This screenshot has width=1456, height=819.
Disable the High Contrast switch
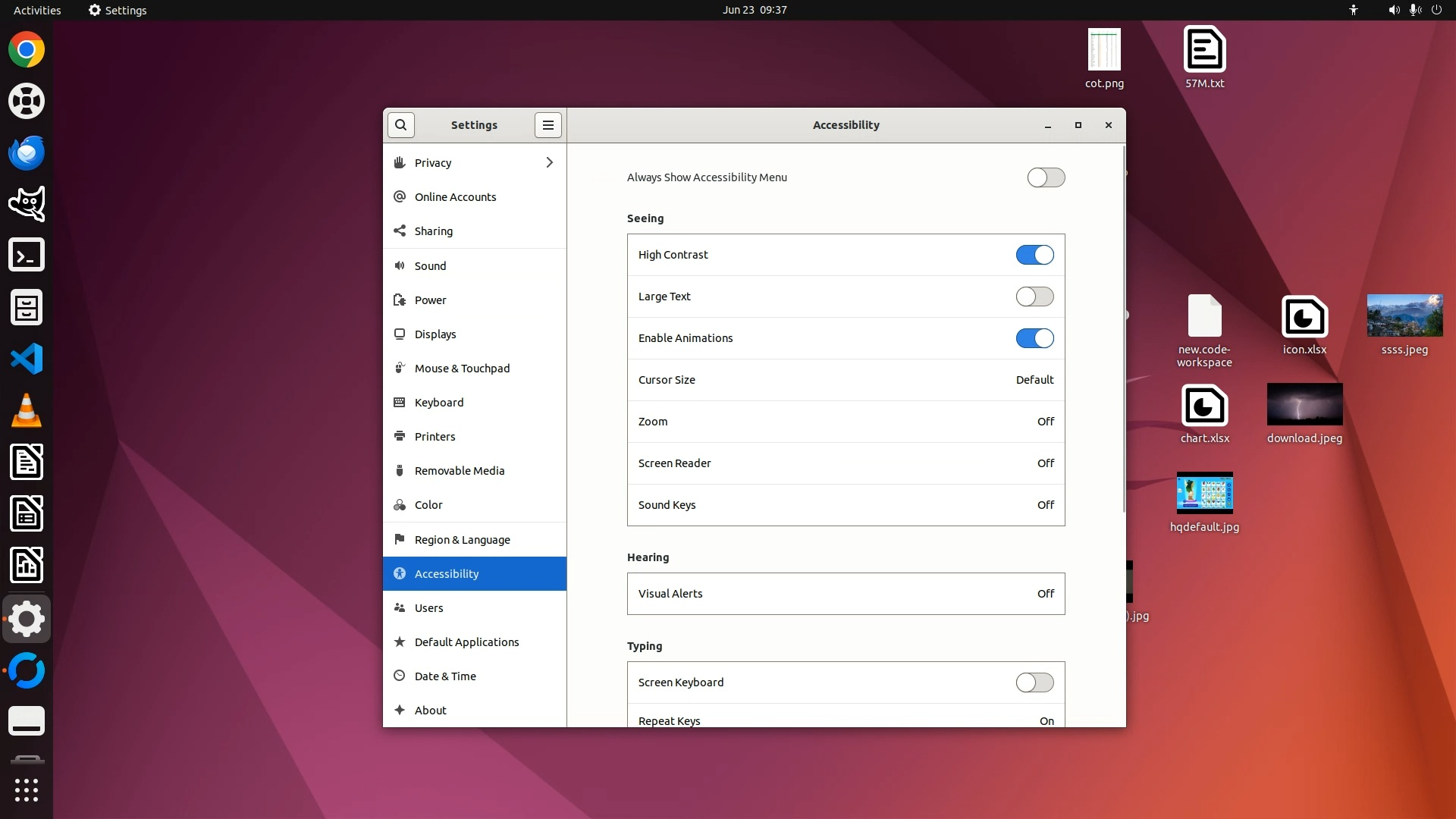coord(1034,255)
